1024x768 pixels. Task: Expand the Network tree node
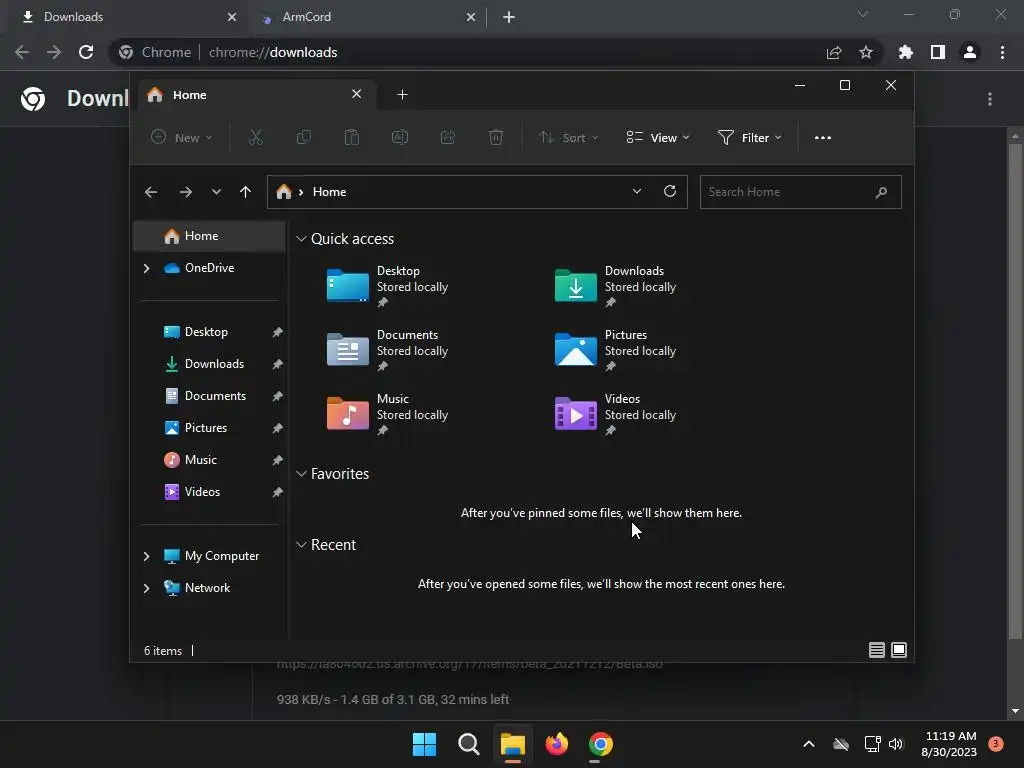(146, 588)
